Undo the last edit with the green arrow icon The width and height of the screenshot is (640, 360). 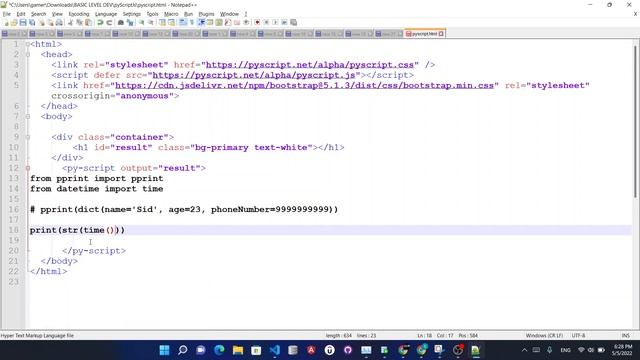tap(100, 22)
